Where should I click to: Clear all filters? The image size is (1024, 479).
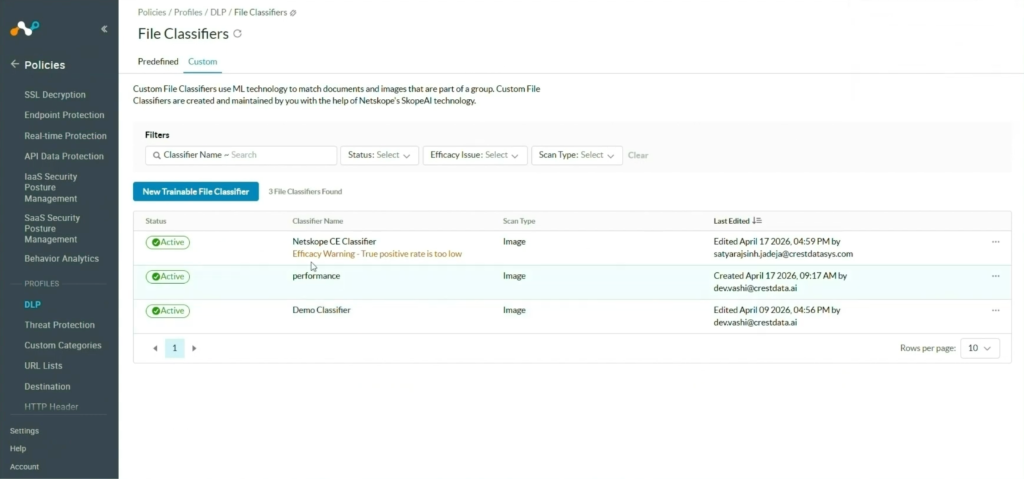click(x=638, y=156)
